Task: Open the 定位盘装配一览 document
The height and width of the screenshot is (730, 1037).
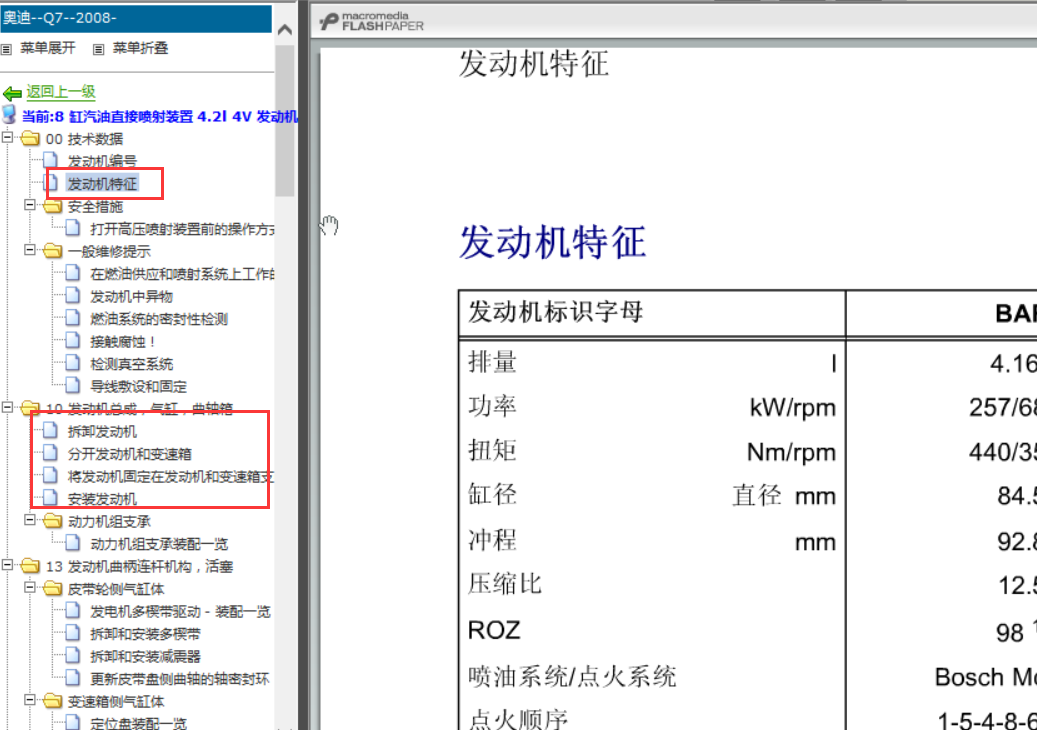Action: 138,723
